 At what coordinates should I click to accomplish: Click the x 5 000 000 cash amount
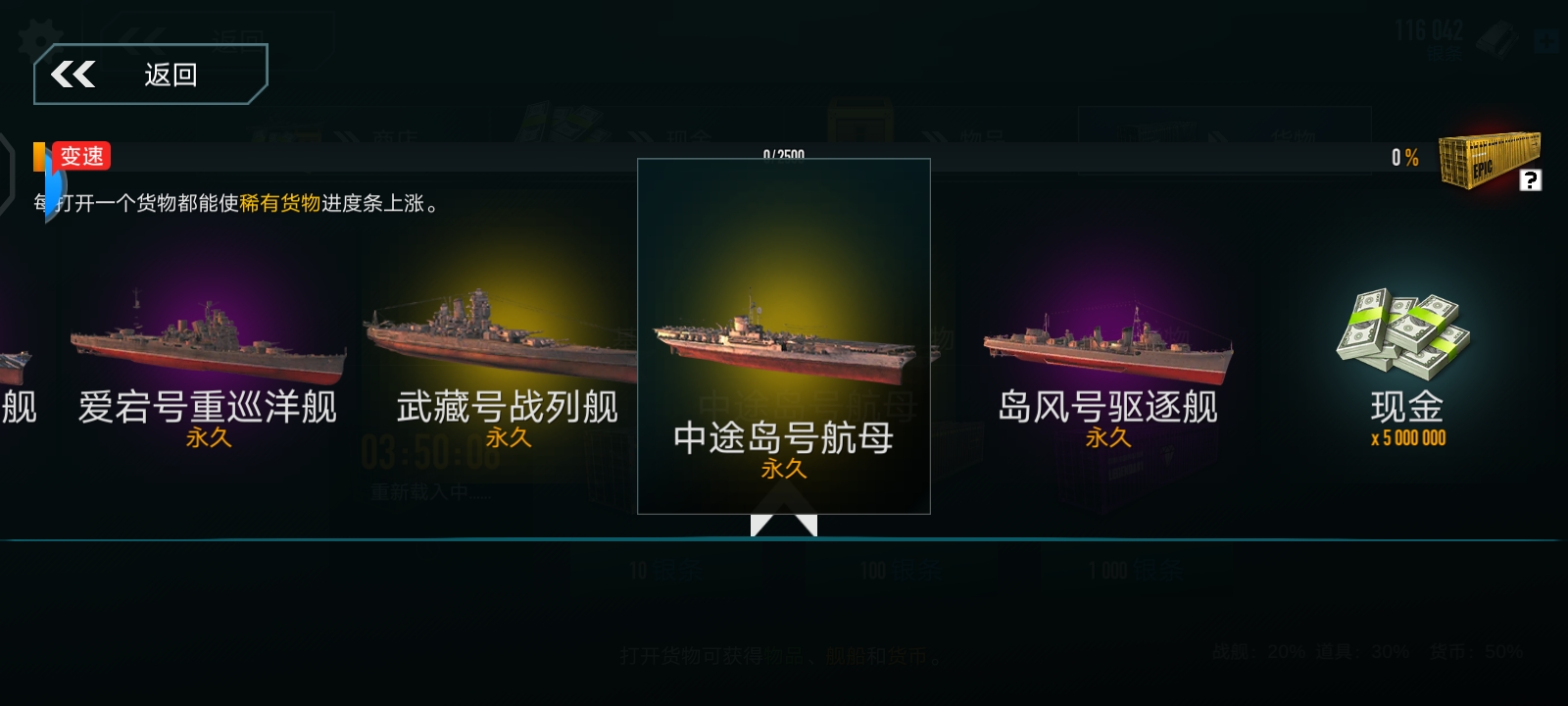tap(1408, 438)
